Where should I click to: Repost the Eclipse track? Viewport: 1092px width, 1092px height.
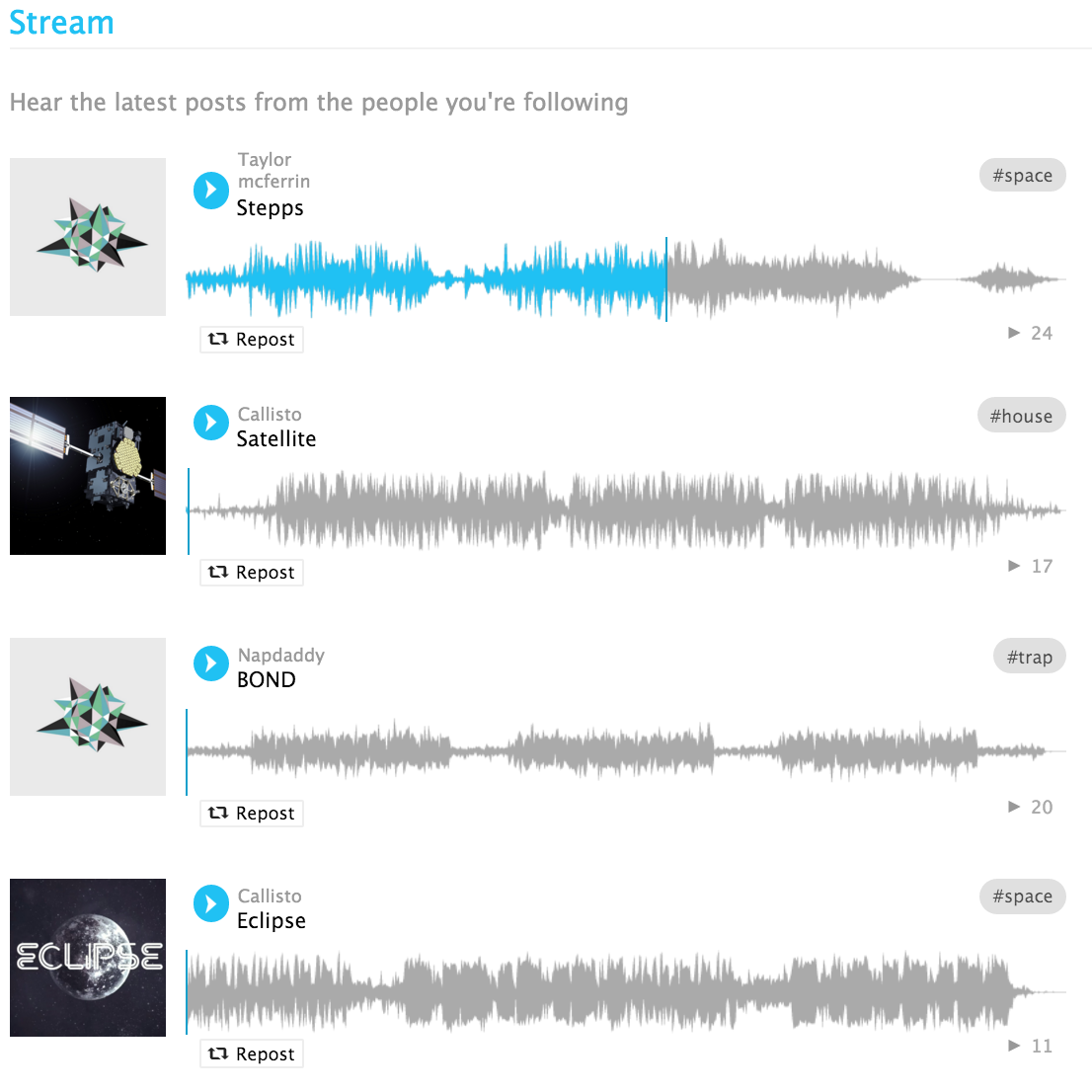[x=252, y=1054]
